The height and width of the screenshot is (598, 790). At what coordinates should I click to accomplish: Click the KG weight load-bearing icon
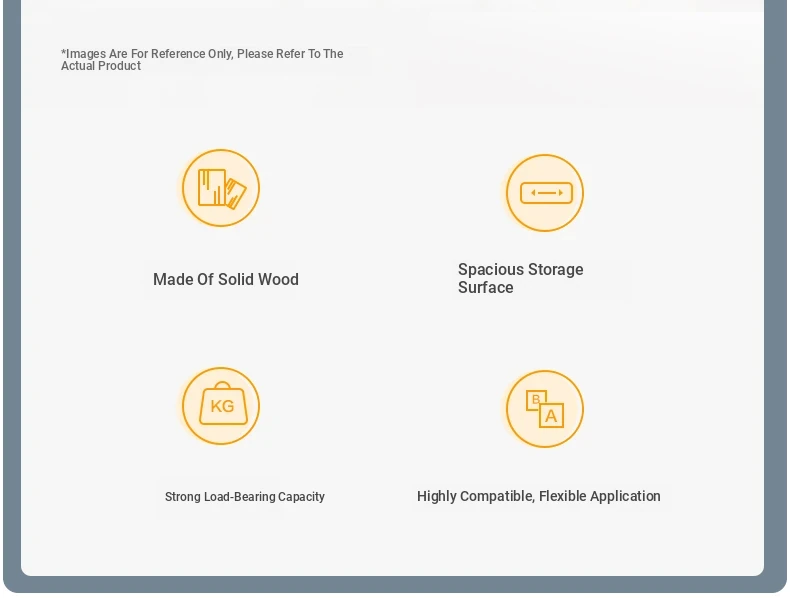coord(221,406)
